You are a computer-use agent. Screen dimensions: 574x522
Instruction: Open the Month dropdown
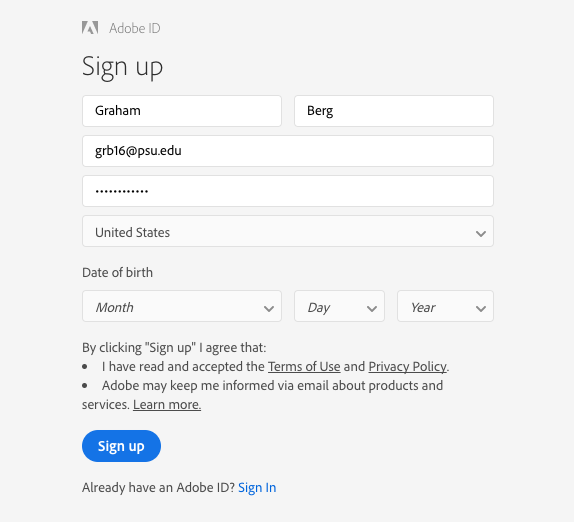(182, 306)
